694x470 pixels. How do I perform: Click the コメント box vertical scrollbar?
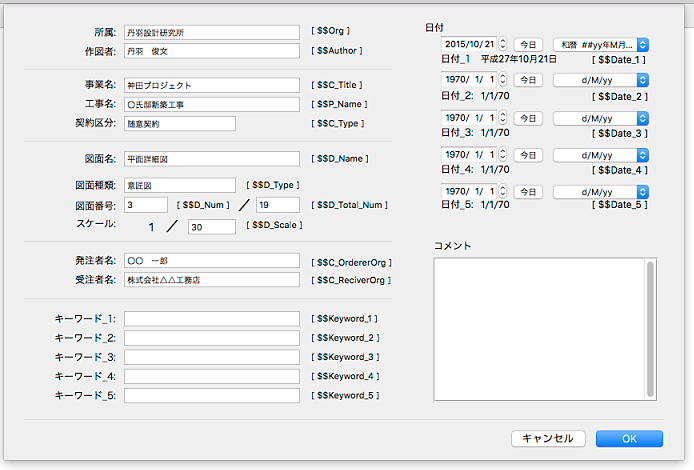[651, 329]
